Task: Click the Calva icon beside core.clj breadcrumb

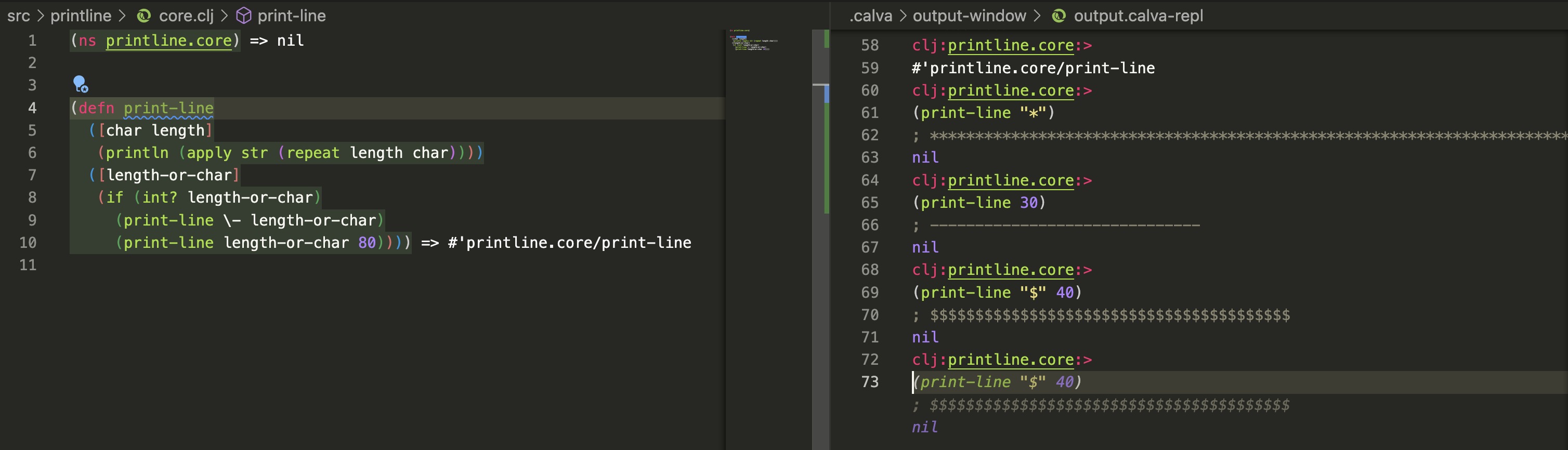Action: pos(143,16)
